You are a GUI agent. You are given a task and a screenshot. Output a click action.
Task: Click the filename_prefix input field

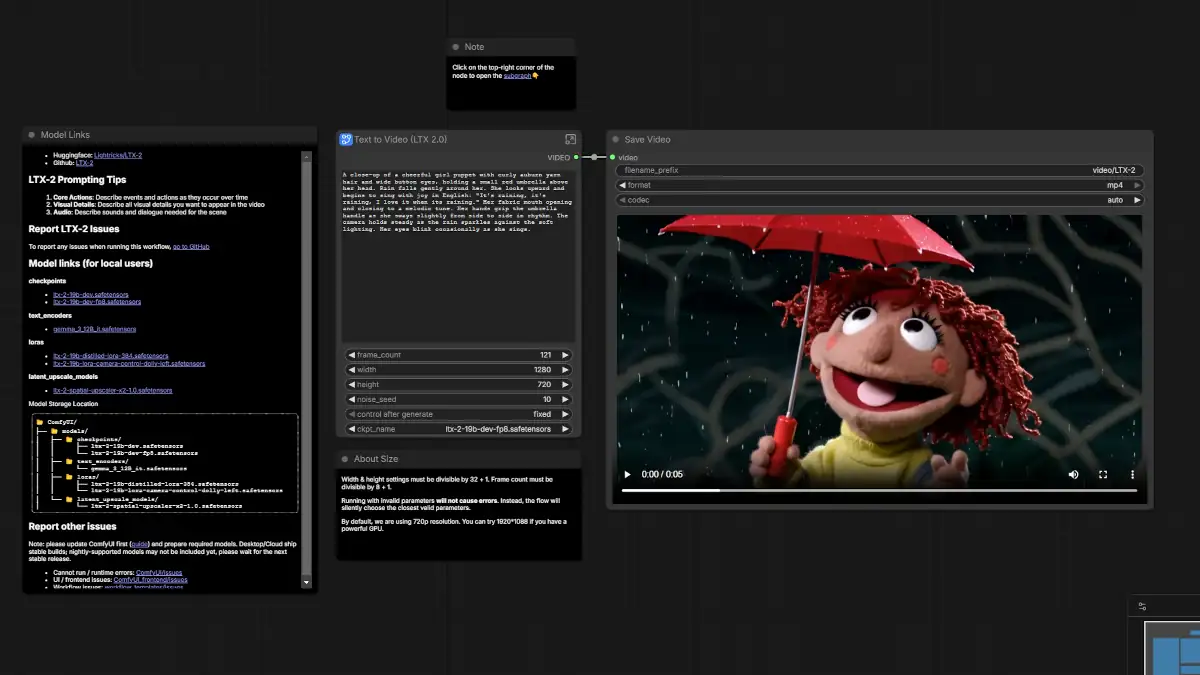[879, 171]
